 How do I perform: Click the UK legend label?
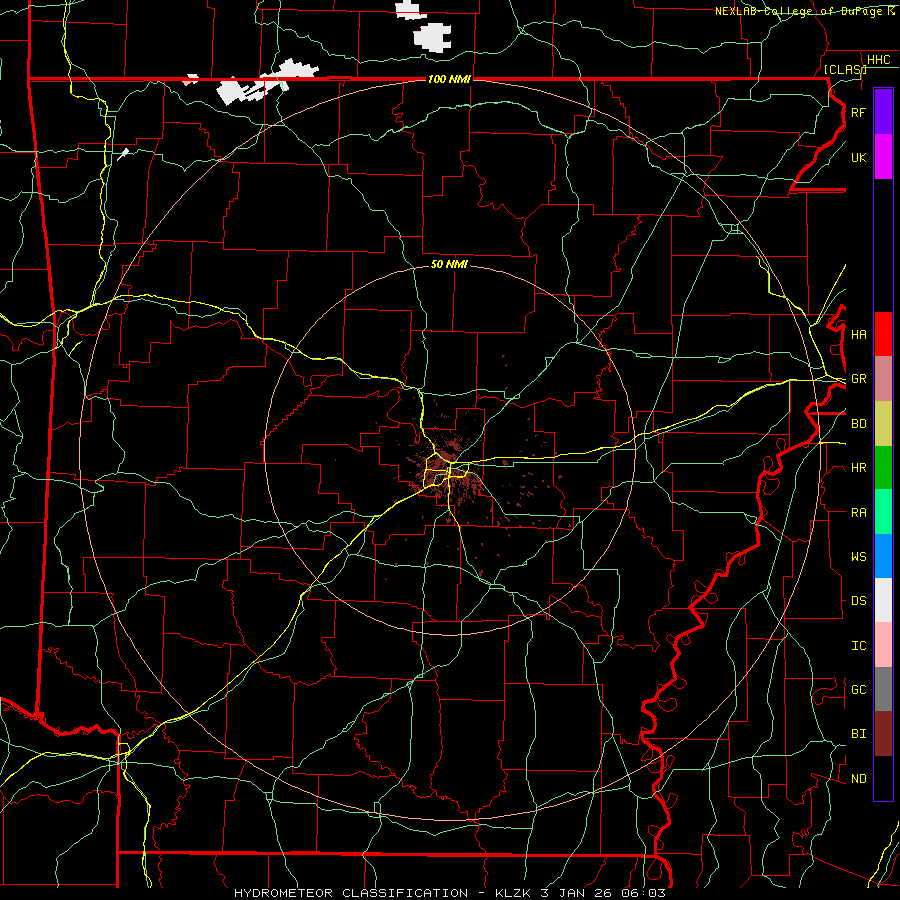coord(858,157)
